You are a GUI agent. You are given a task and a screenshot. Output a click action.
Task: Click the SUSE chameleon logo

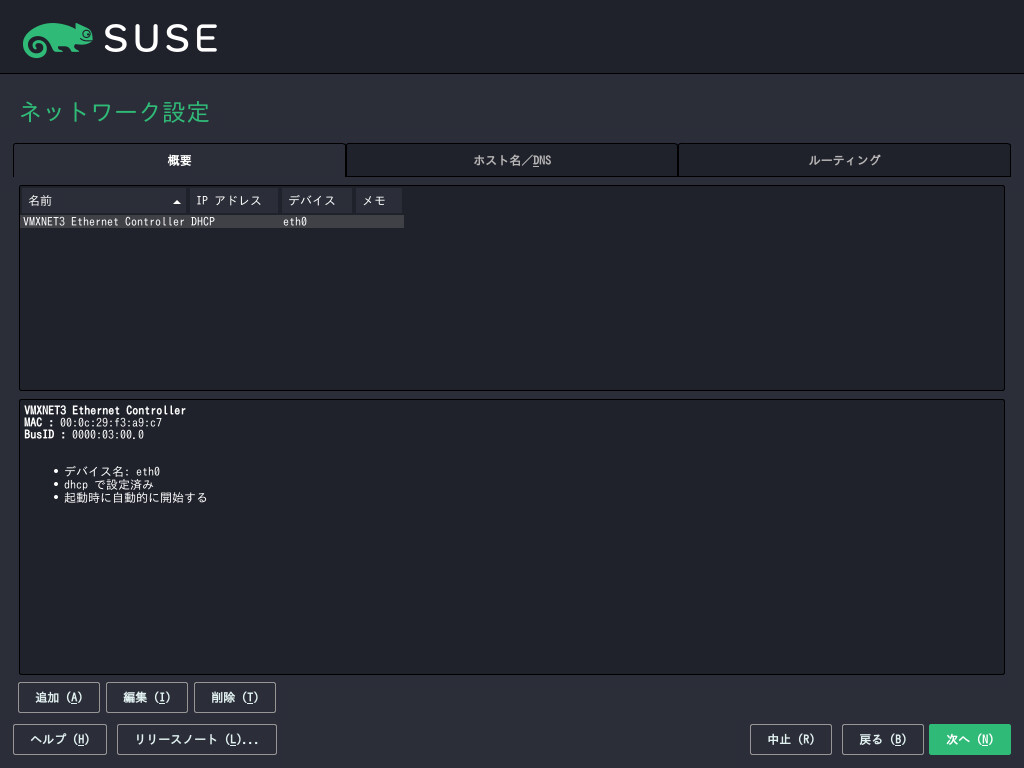(57, 37)
